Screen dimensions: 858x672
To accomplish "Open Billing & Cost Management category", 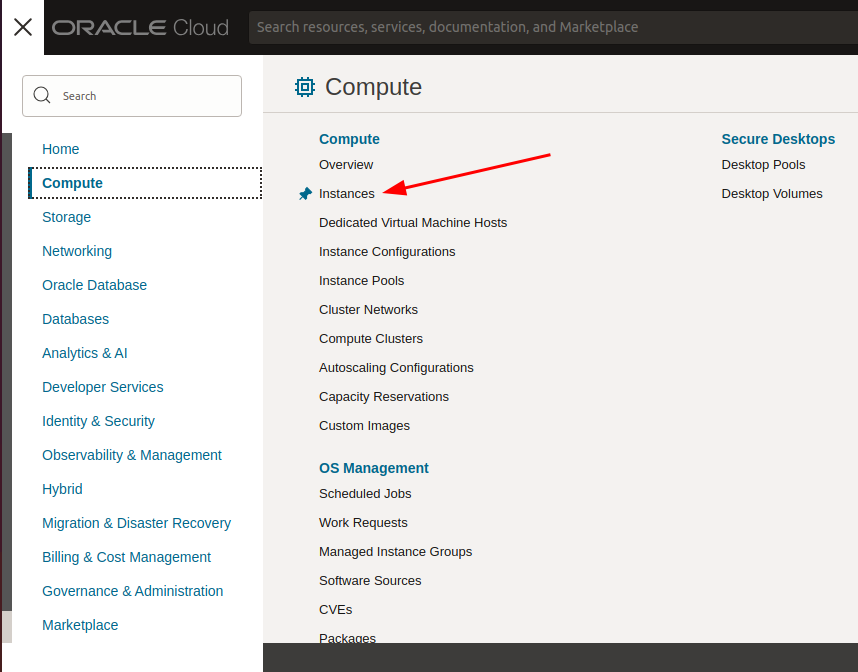I will [x=126, y=557].
